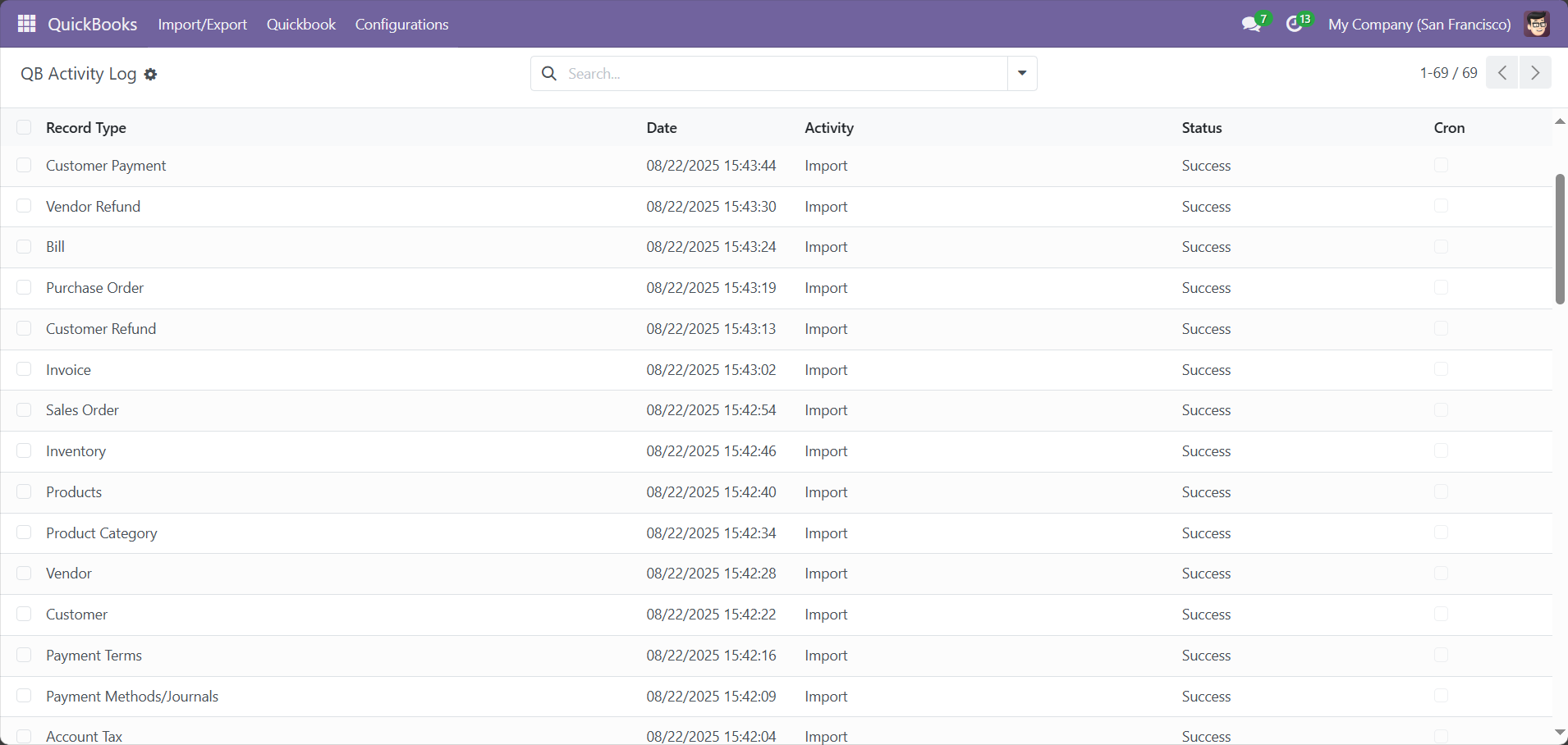The width and height of the screenshot is (1568, 745).
Task: Open the Quickbook menu
Action: coord(300,24)
